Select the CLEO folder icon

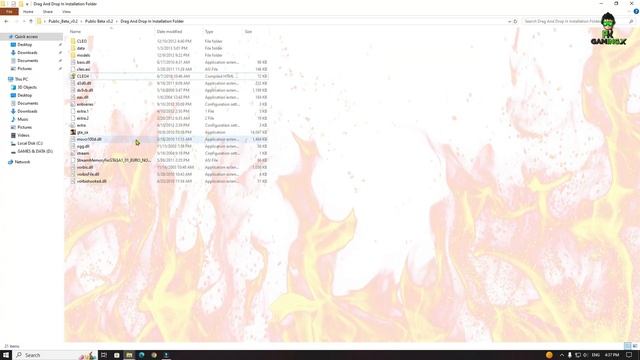coord(73,41)
